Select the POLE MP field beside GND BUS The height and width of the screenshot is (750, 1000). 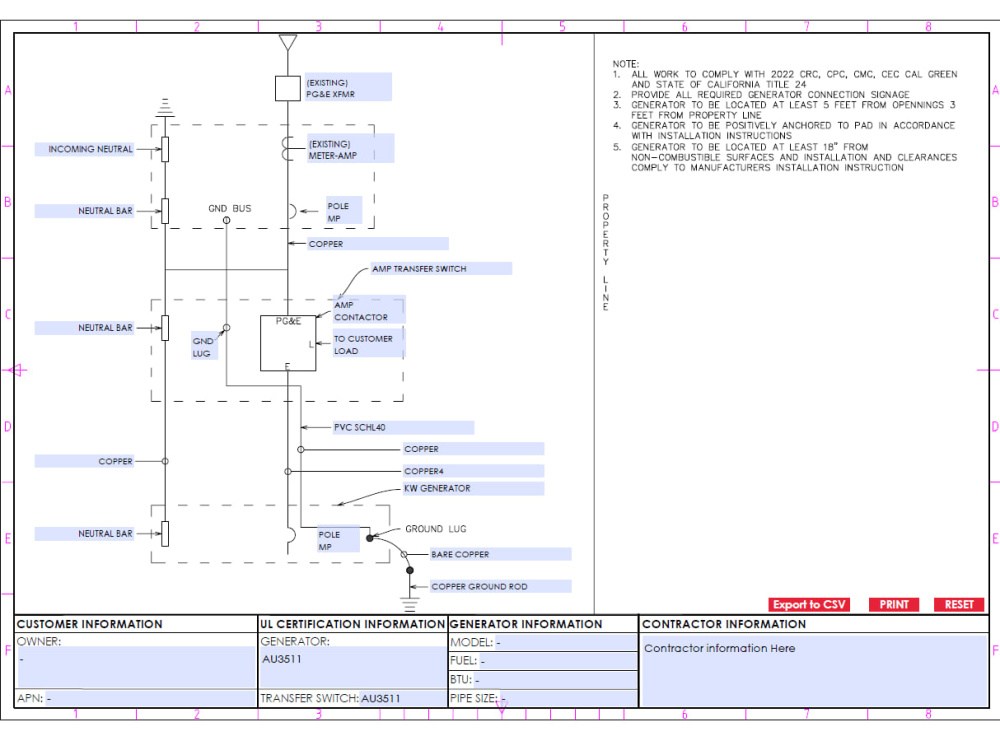[x=344, y=210]
